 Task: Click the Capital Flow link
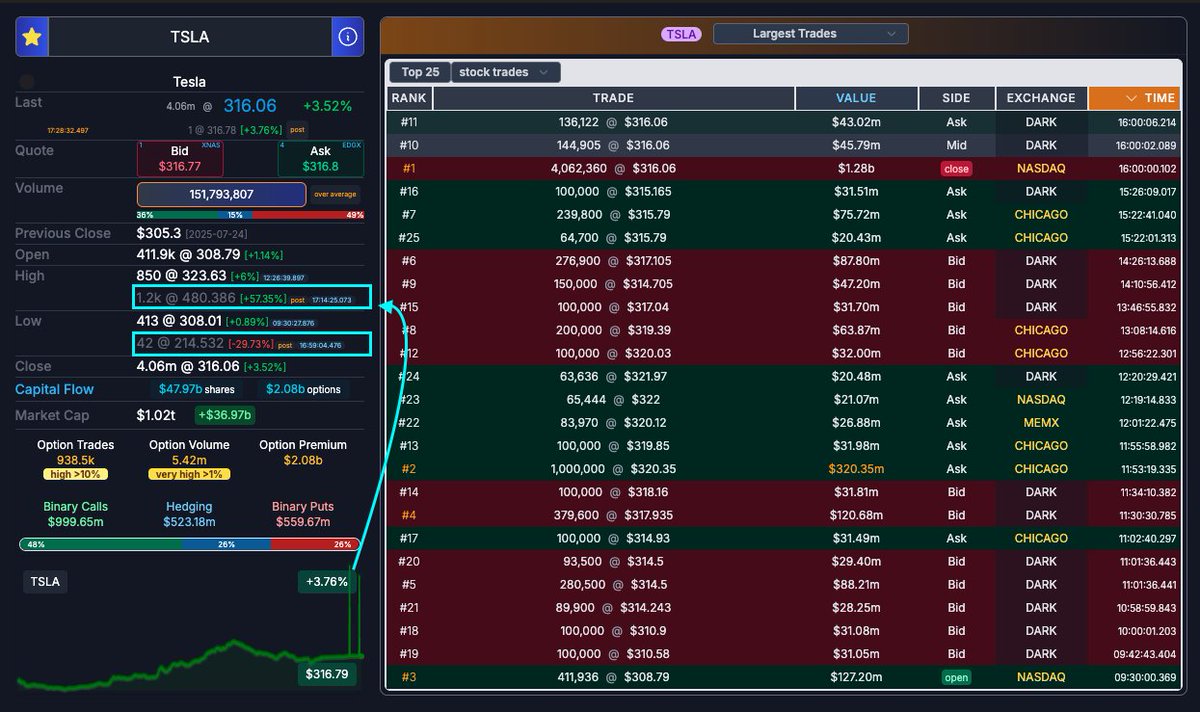point(54,390)
